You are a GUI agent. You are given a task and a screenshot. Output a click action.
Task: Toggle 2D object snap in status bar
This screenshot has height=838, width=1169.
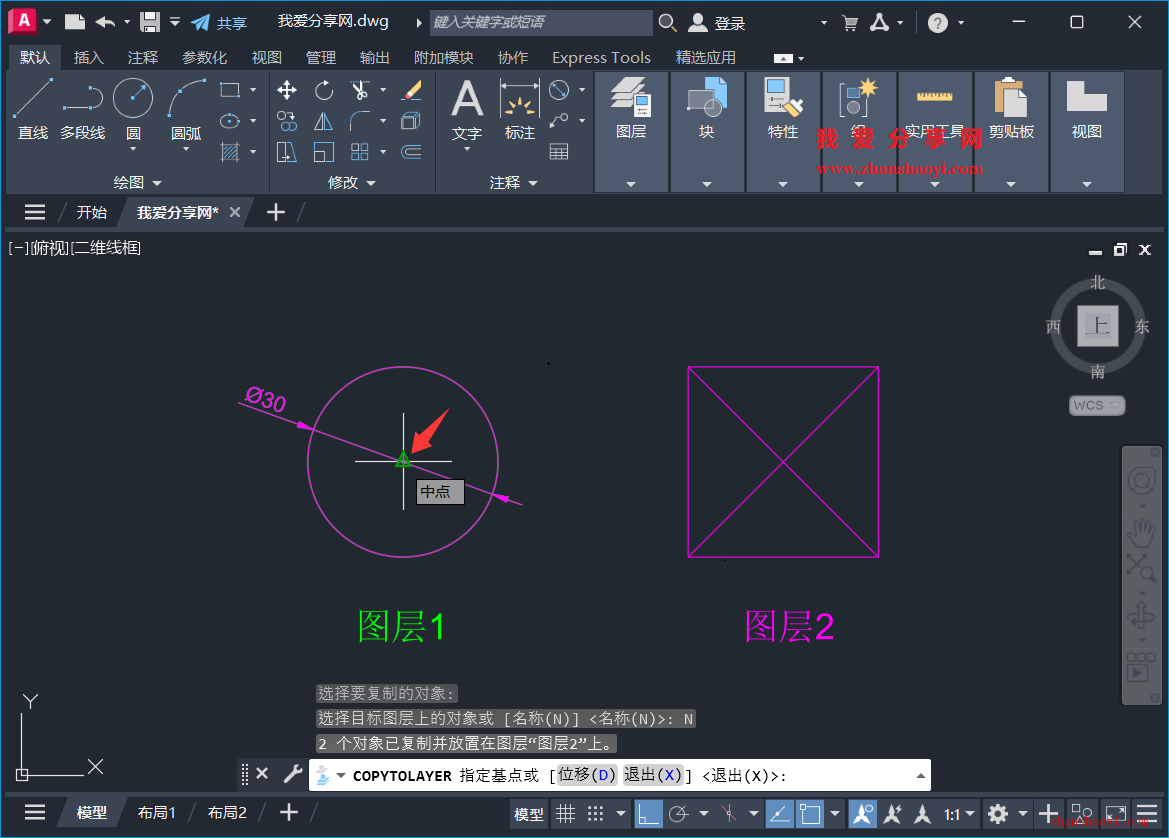coord(810,813)
